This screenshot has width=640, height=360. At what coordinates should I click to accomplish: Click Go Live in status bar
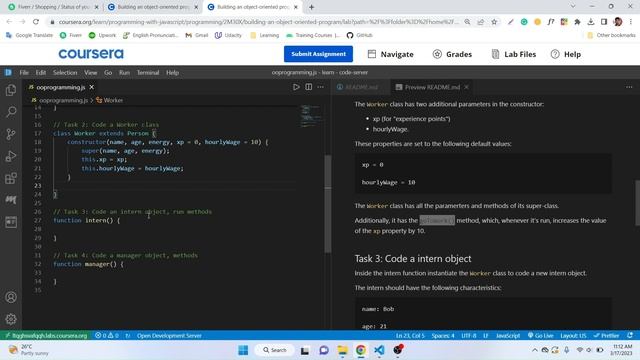coord(540,336)
